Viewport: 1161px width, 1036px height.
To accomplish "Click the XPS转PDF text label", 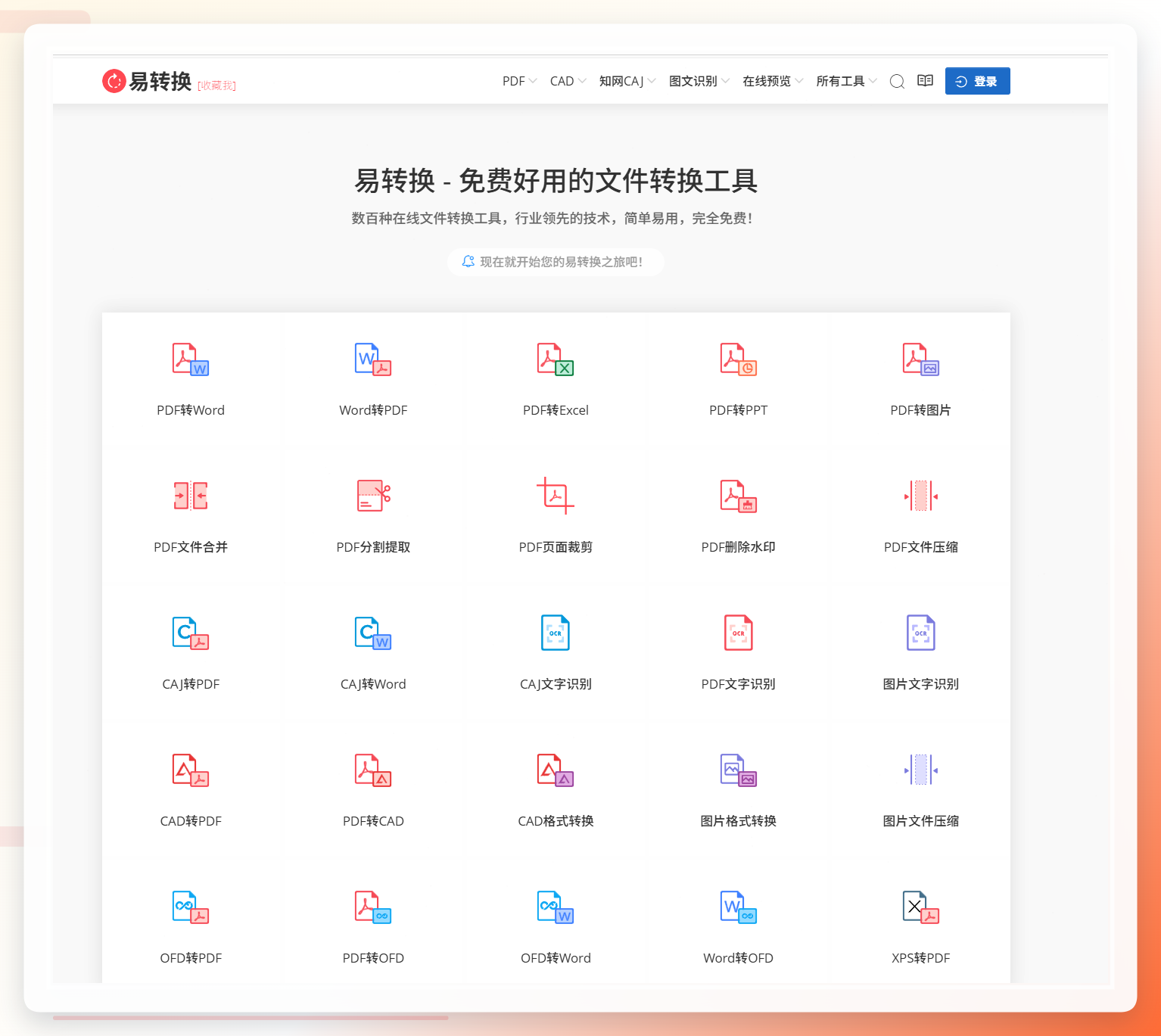I will point(921,958).
